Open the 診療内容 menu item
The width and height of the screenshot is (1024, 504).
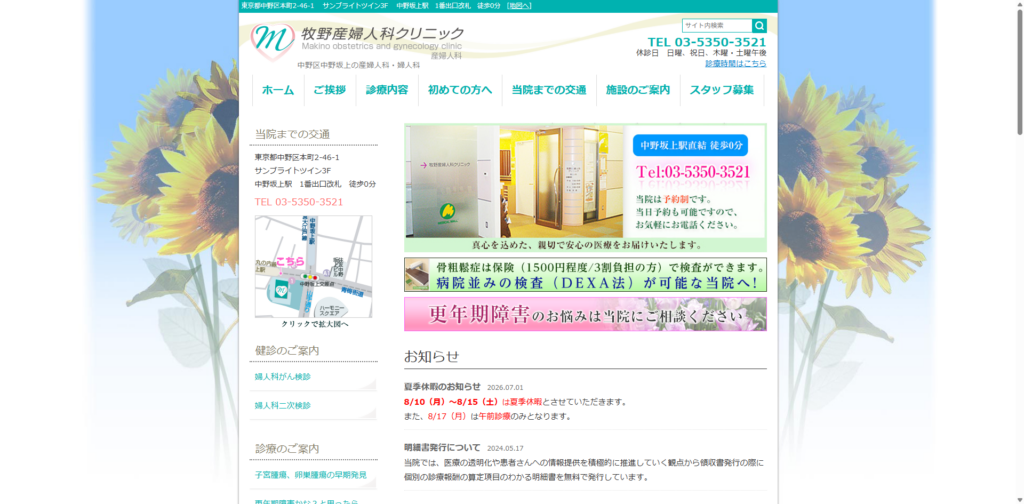pos(387,90)
